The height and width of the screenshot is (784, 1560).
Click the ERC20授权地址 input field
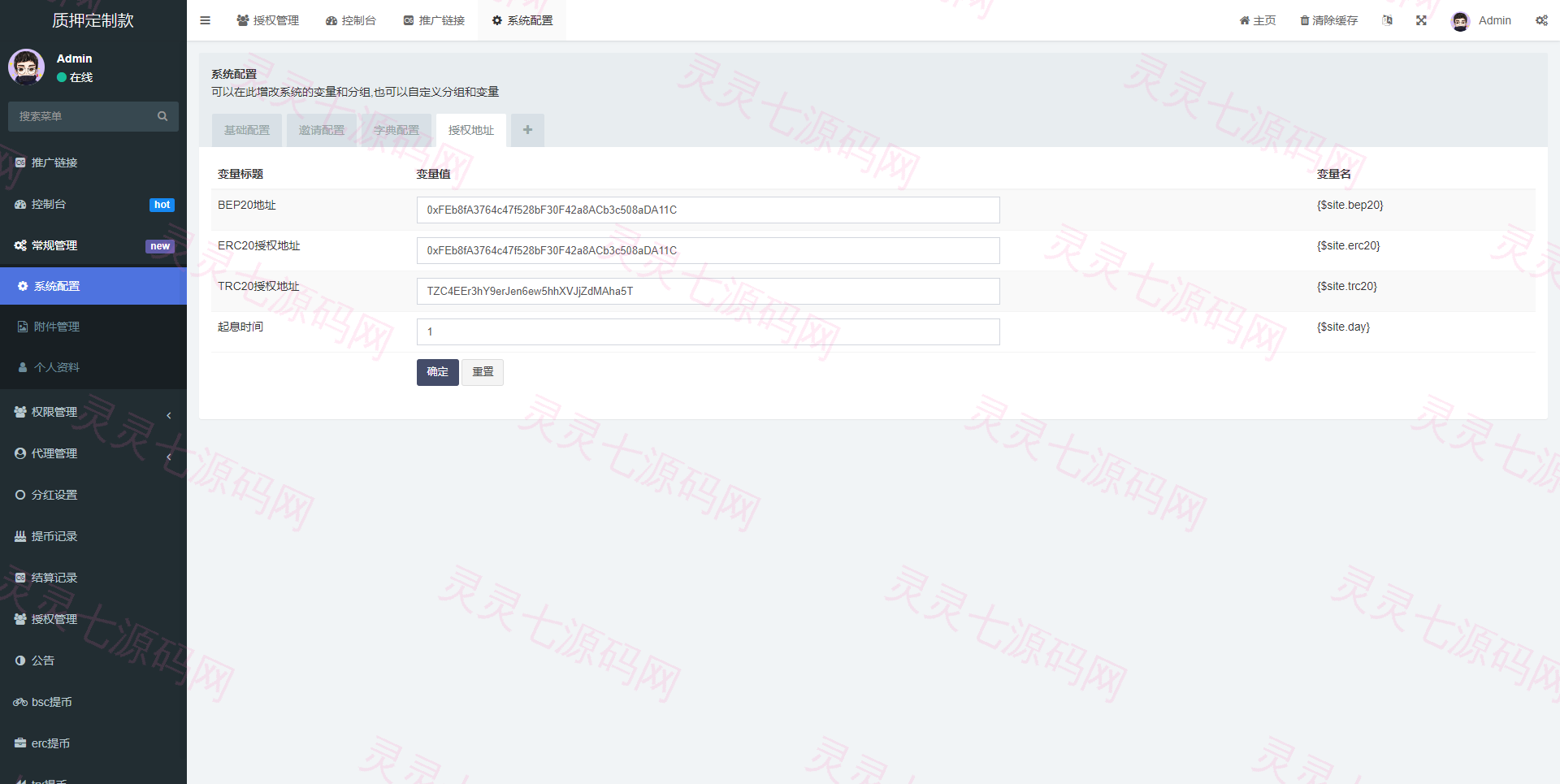click(x=708, y=250)
